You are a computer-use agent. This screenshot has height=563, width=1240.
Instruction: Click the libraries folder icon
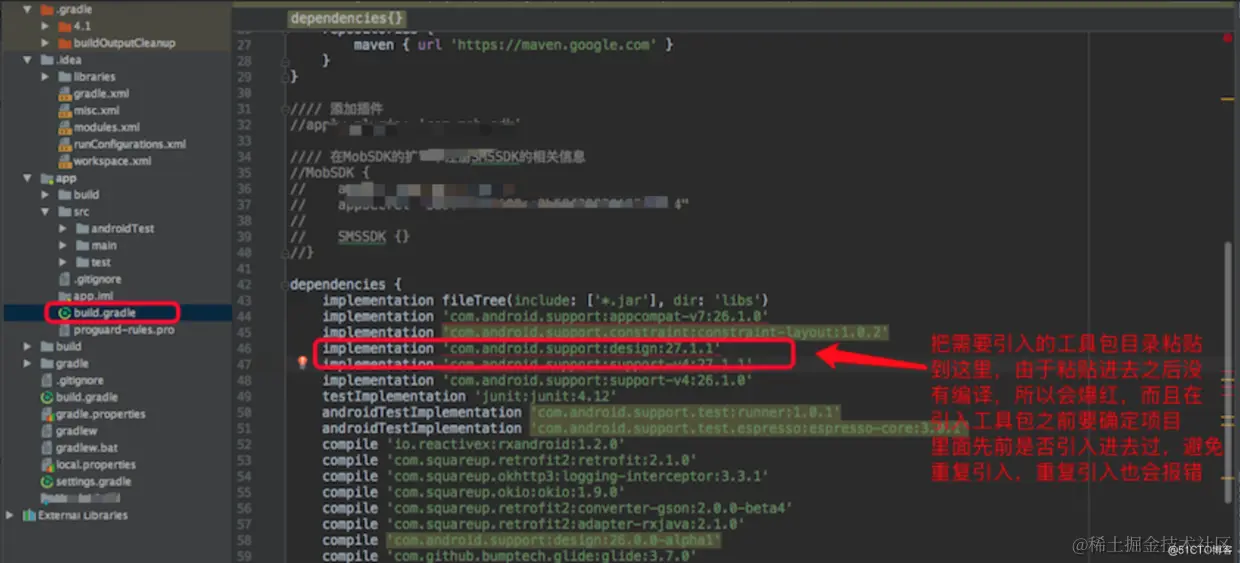(x=65, y=77)
